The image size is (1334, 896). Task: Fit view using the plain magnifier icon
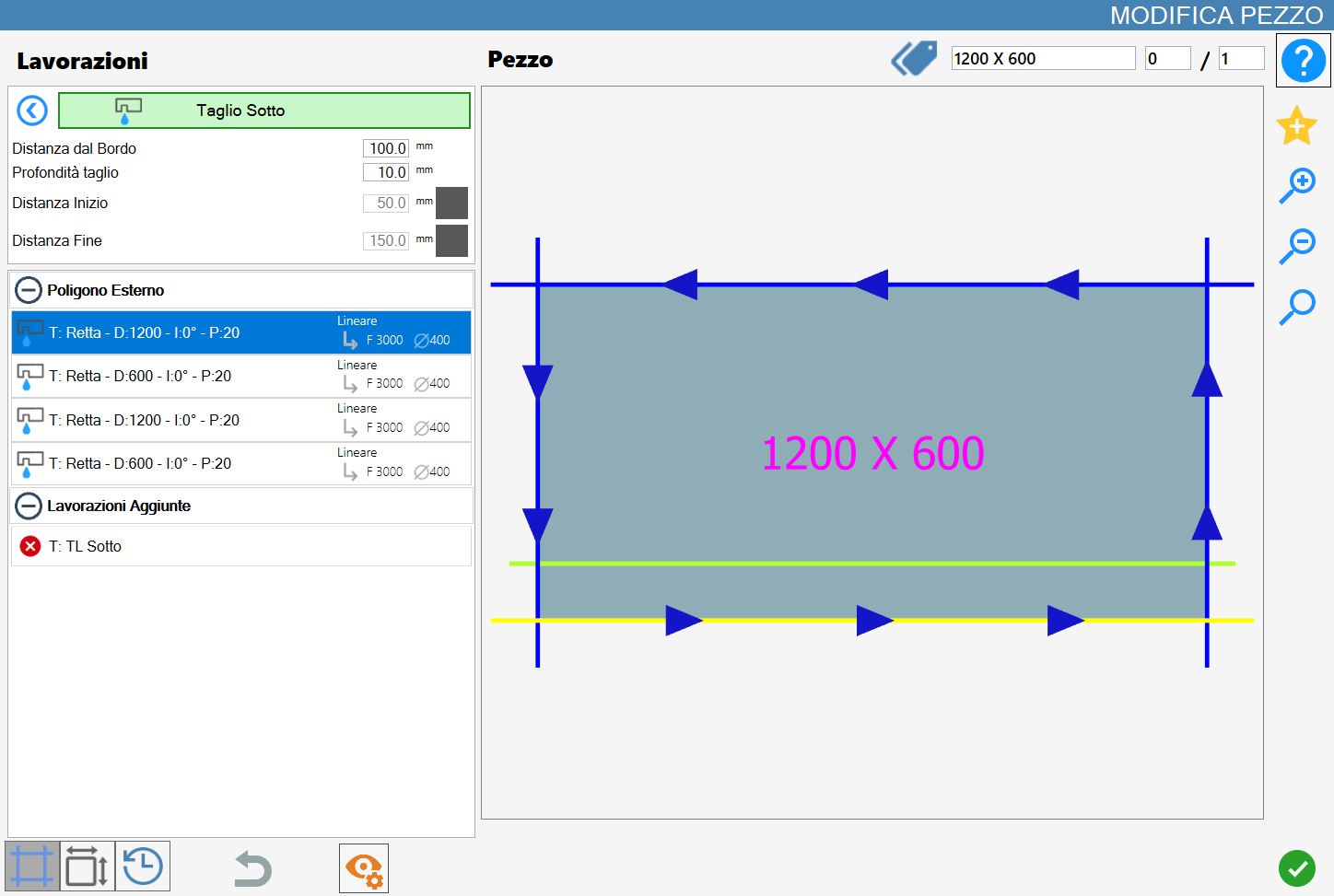[1297, 307]
